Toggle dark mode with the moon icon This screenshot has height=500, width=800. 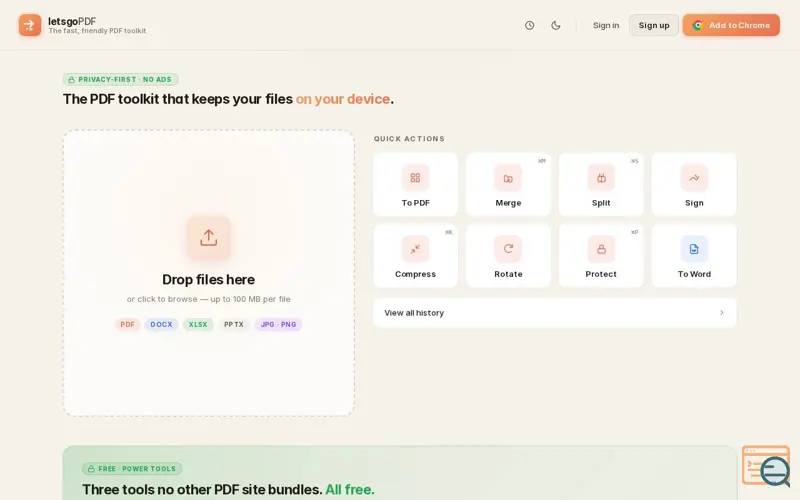(x=556, y=25)
